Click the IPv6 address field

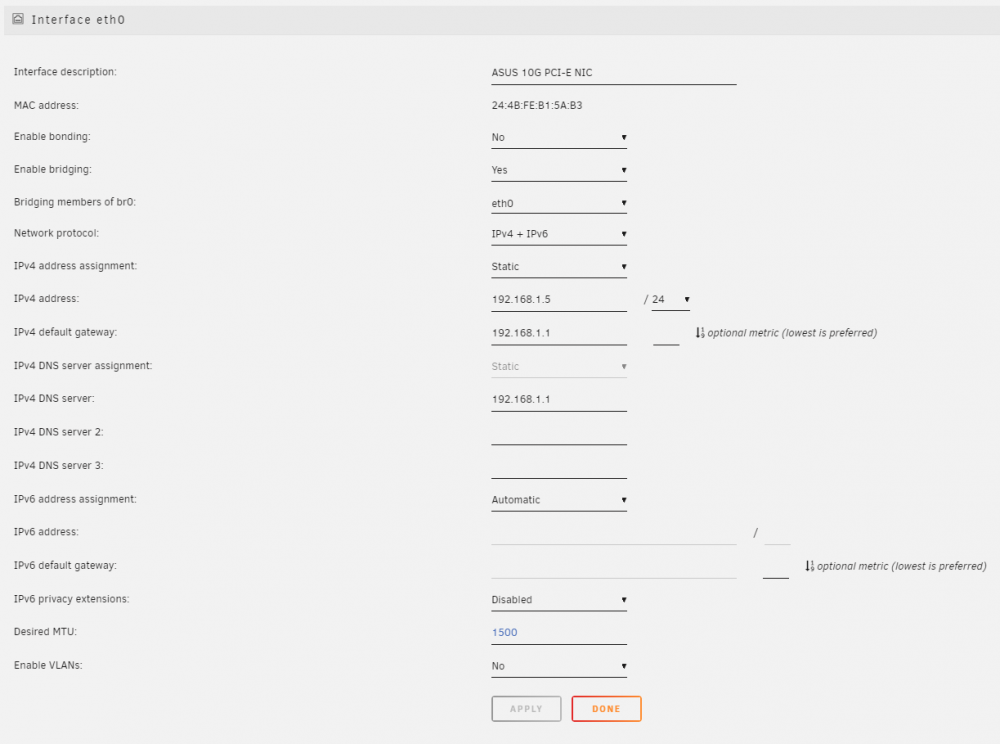[x=614, y=533]
